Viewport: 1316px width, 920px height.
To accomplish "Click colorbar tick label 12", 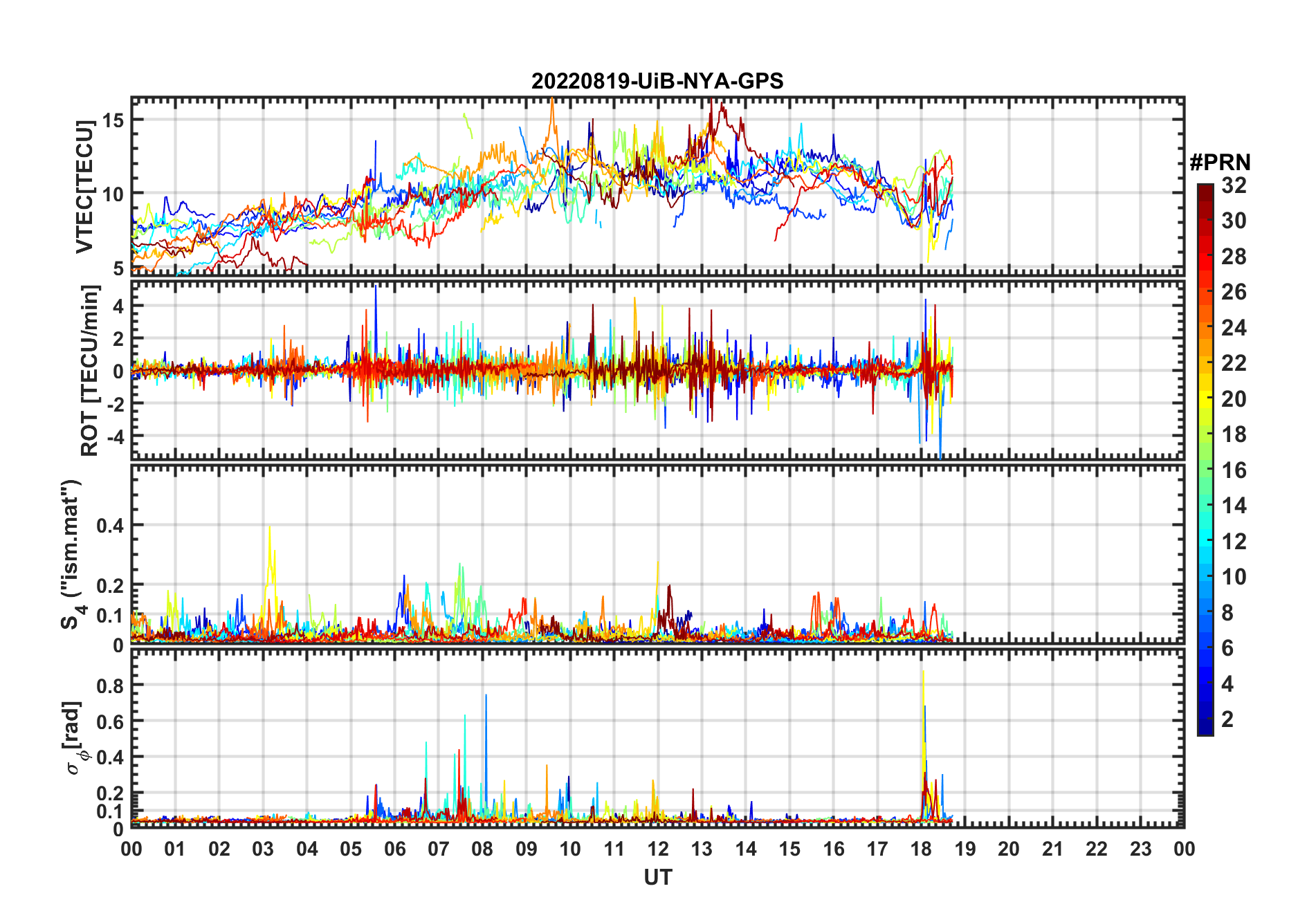I will (1234, 542).
